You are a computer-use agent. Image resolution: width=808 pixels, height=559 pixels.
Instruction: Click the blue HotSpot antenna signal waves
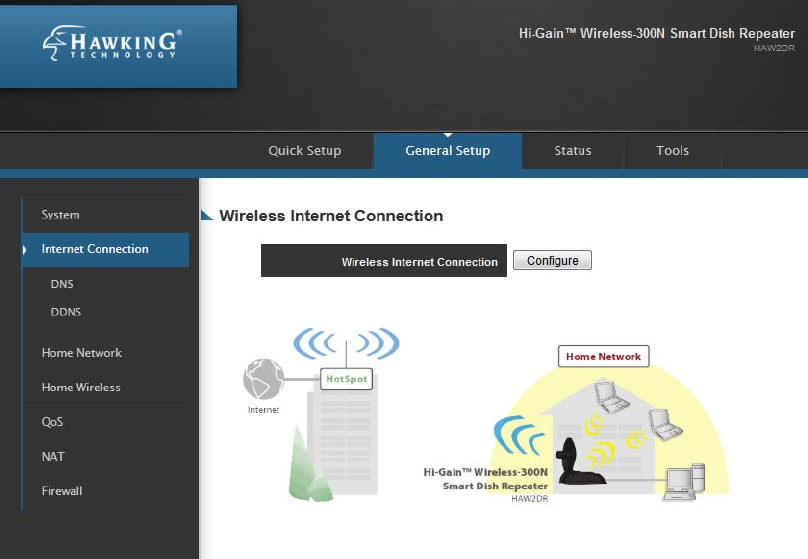[x=346, y=343]
